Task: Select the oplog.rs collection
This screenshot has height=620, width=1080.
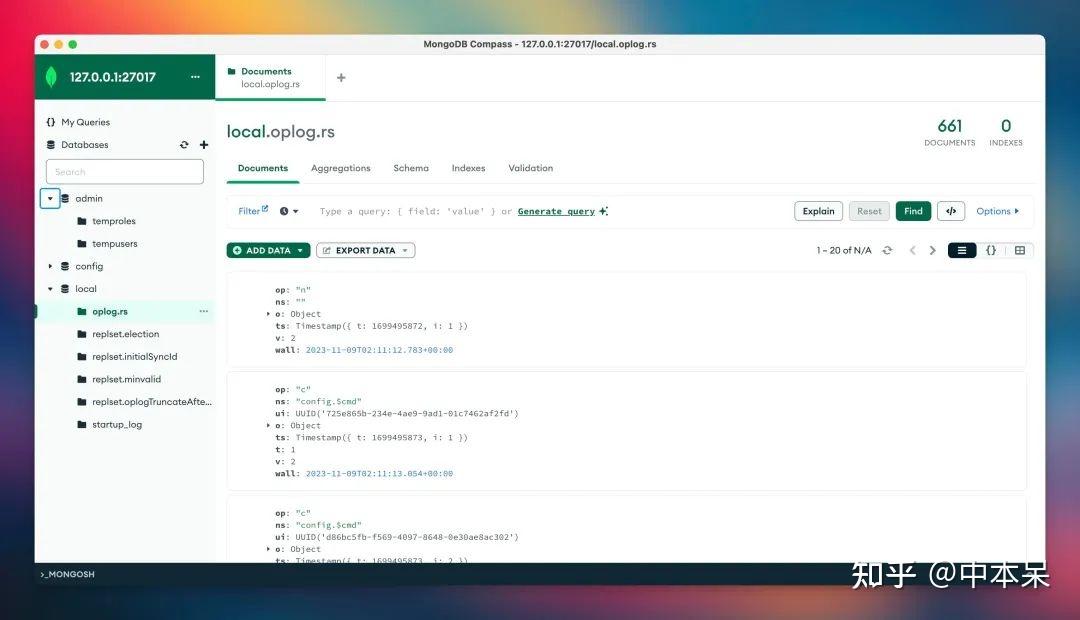Action: pos(125,311)
